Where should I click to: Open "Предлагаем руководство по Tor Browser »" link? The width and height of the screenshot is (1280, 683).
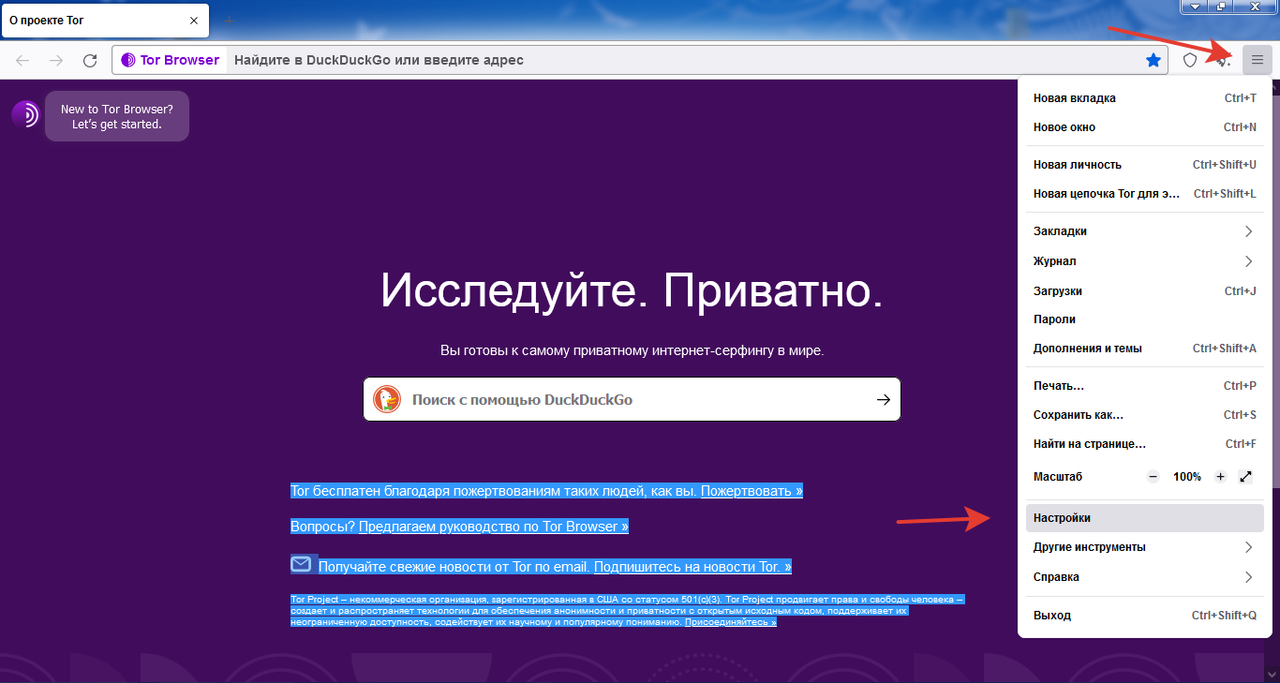pos(494,526)
